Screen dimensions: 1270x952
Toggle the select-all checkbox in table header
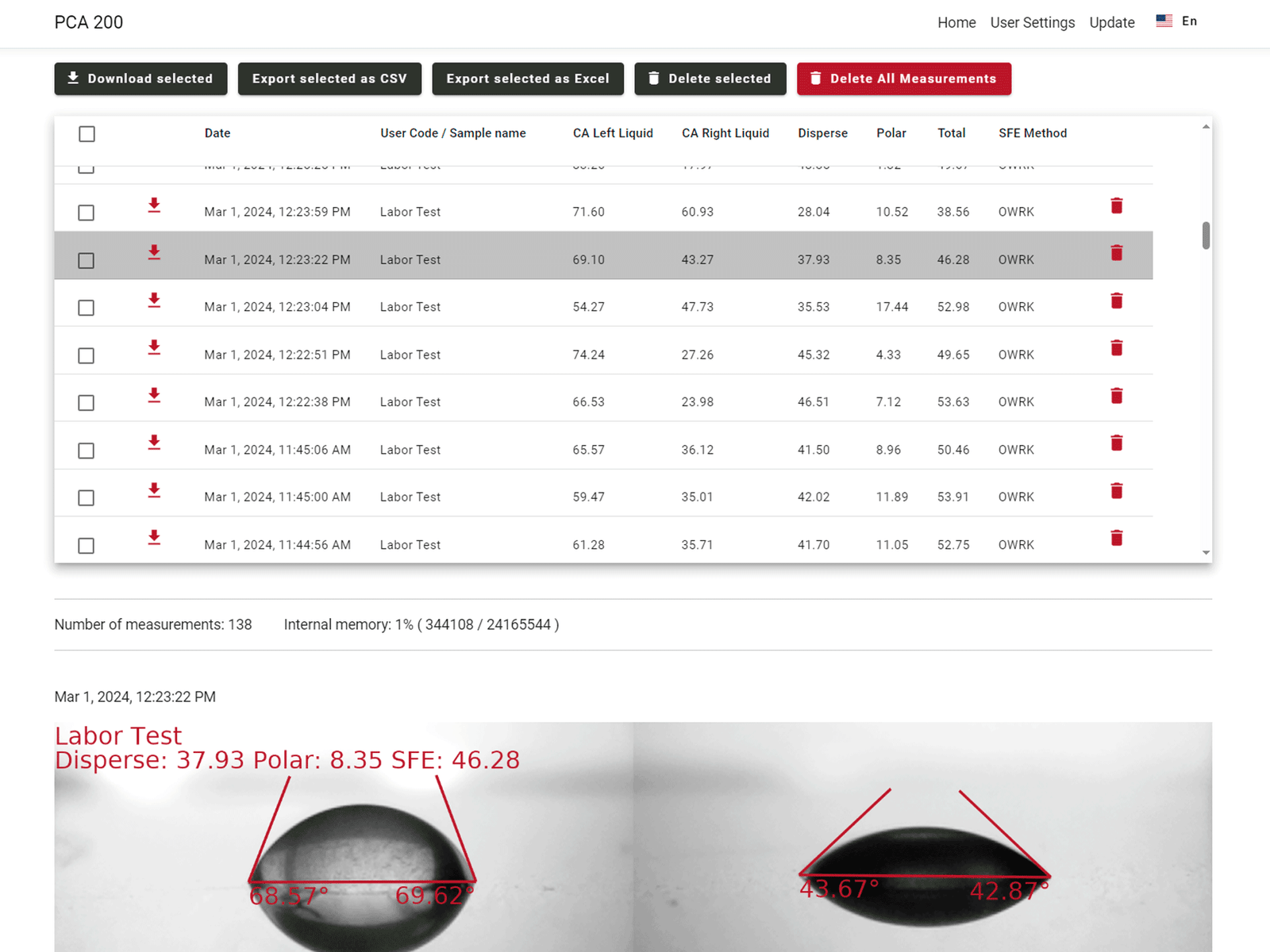point(87,134)
